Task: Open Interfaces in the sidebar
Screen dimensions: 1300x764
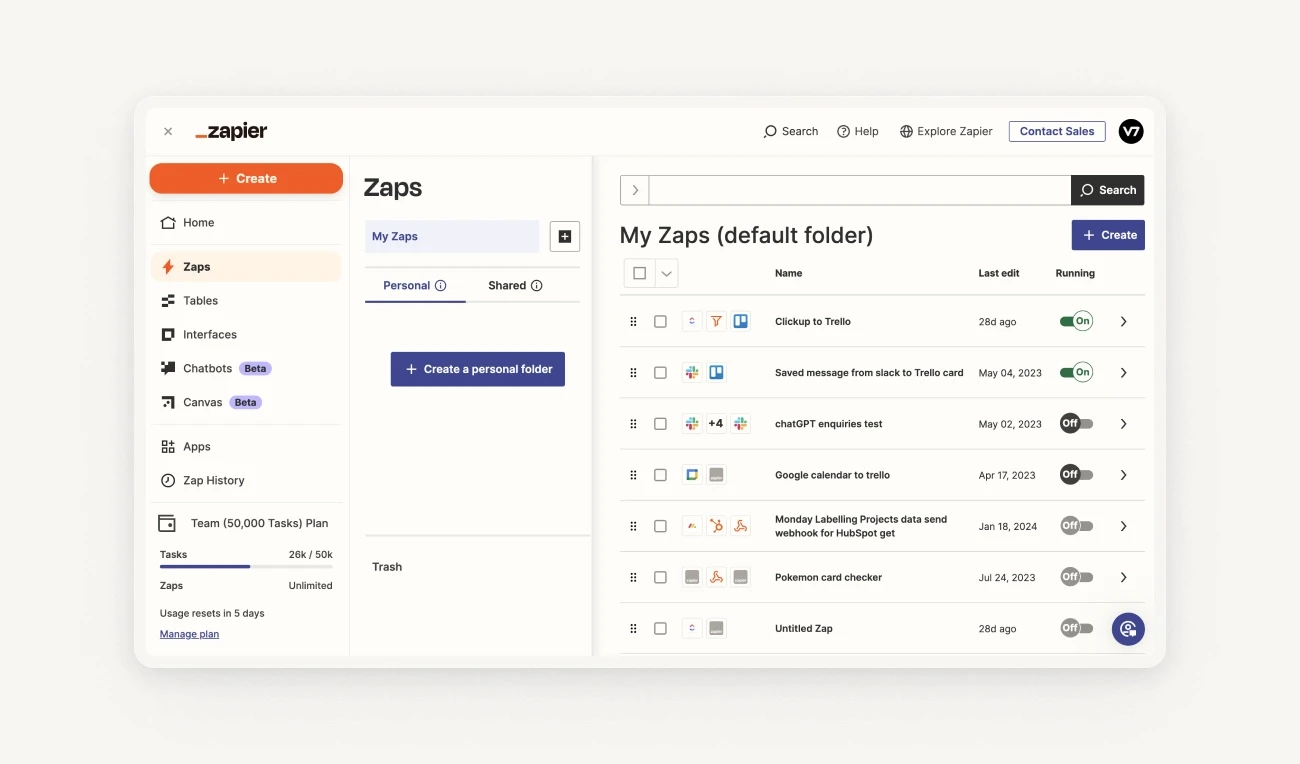Action: (x=246, y=335)
